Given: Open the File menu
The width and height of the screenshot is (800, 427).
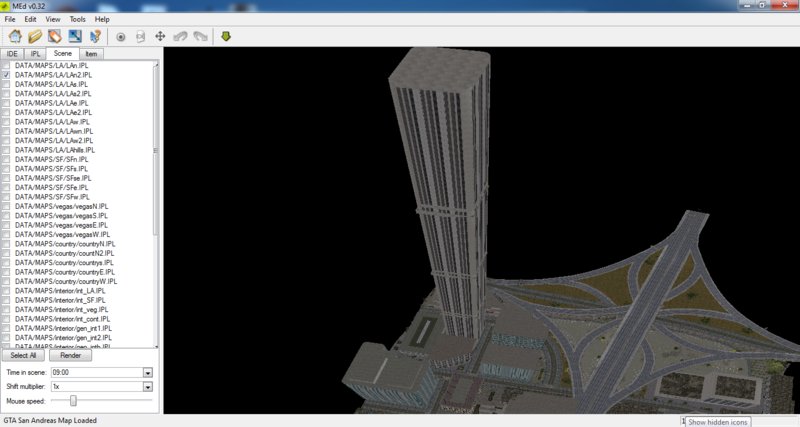Looking at the screenshot, I should coord(10,19).
